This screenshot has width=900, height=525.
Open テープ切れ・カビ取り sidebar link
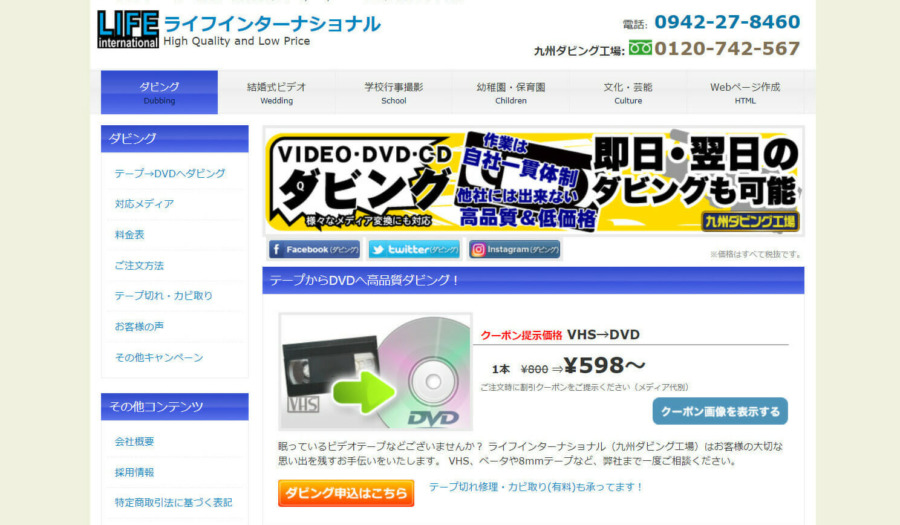point(164,295)
